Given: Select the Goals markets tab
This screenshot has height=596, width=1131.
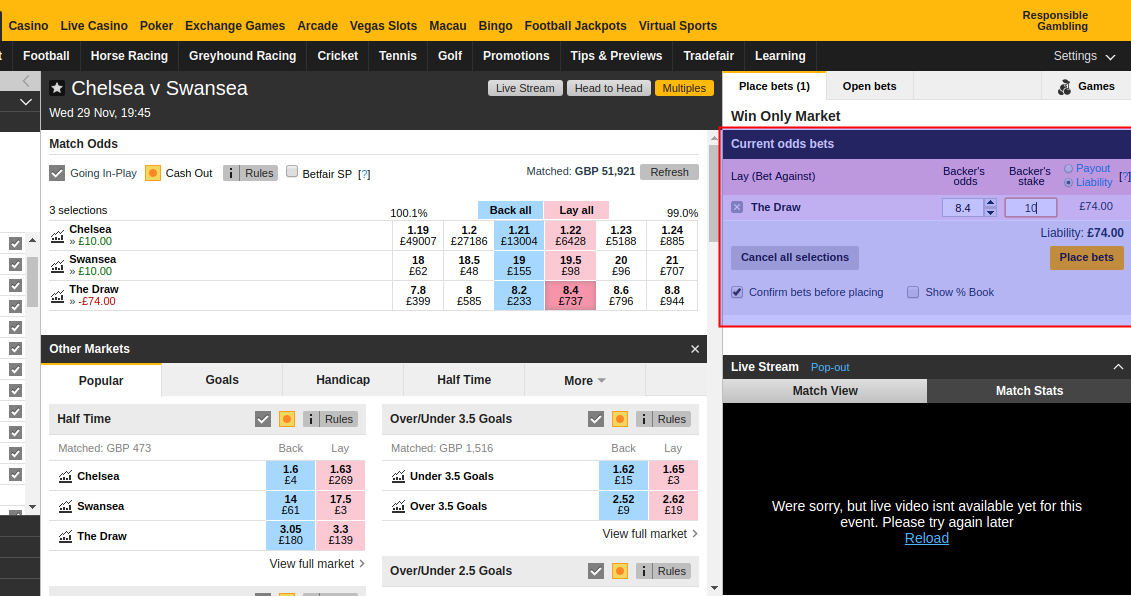Looking at the screenshot, I should click(x=222, y=380).
